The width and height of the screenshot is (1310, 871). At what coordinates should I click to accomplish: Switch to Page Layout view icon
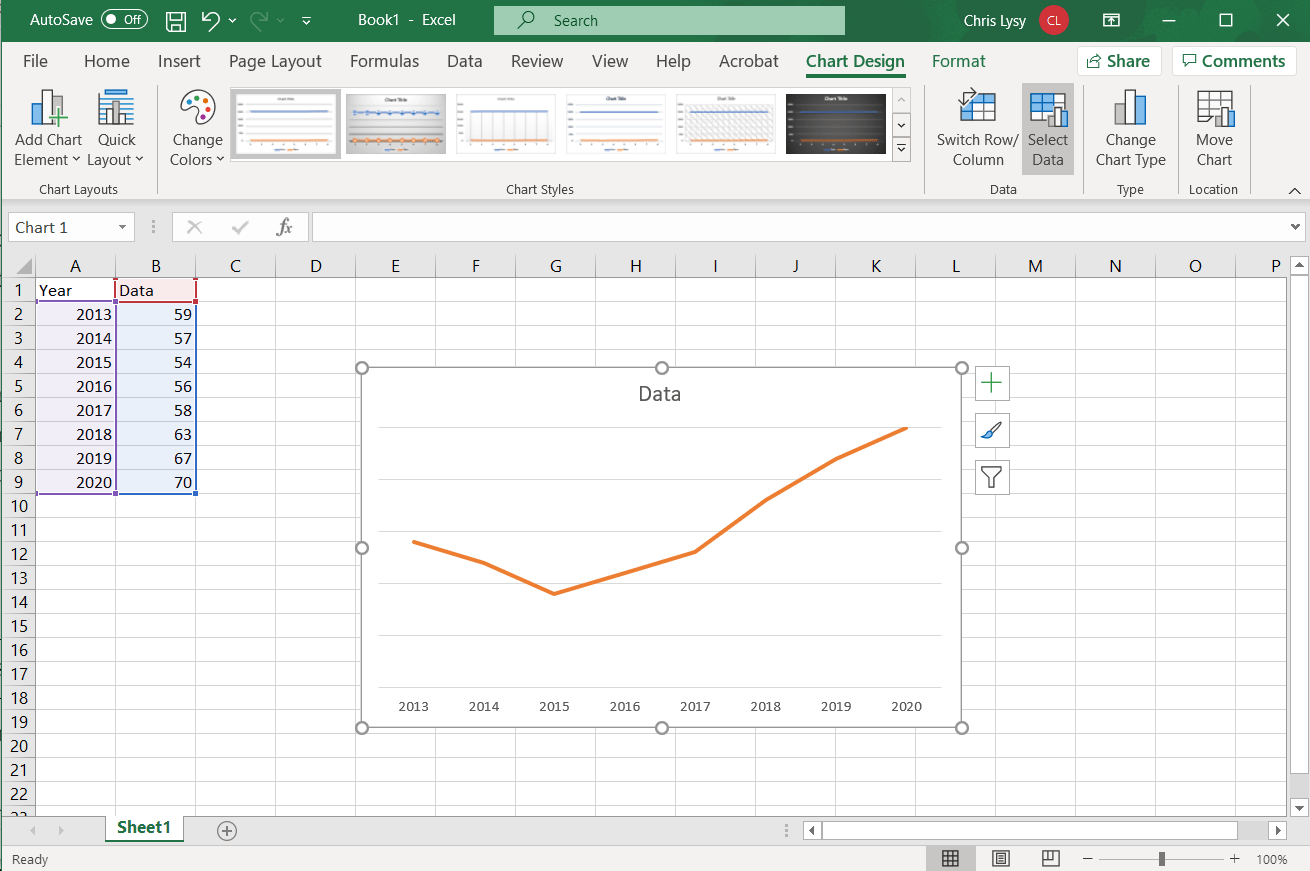click(x=1001, y=858)
